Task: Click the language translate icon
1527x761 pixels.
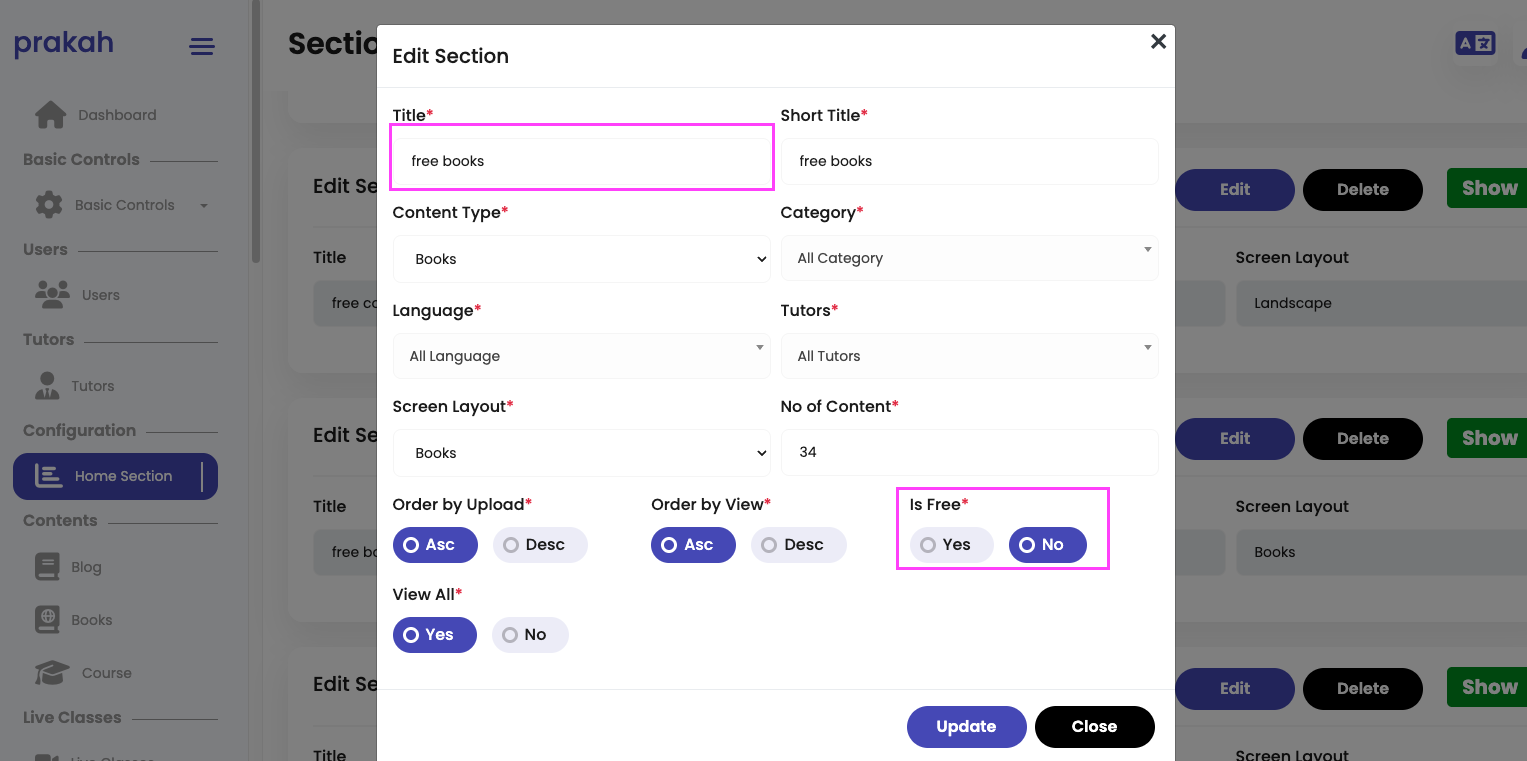Action: tap(1475, 43)
